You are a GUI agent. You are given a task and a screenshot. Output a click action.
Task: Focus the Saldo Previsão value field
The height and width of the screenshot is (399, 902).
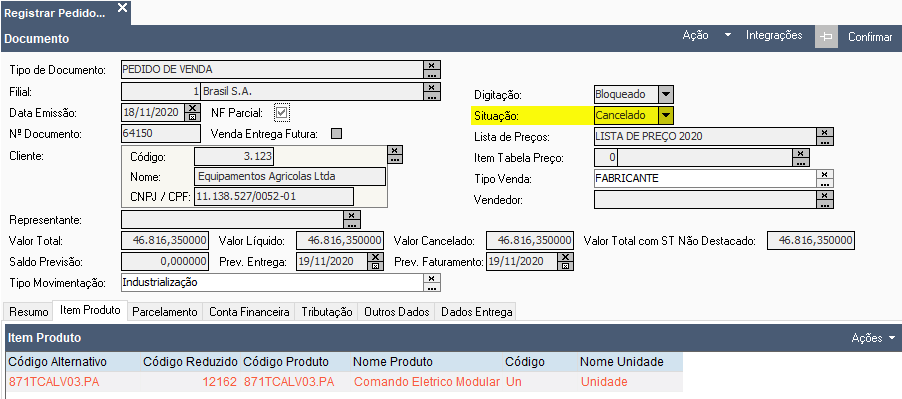click(x=165, y=262)
